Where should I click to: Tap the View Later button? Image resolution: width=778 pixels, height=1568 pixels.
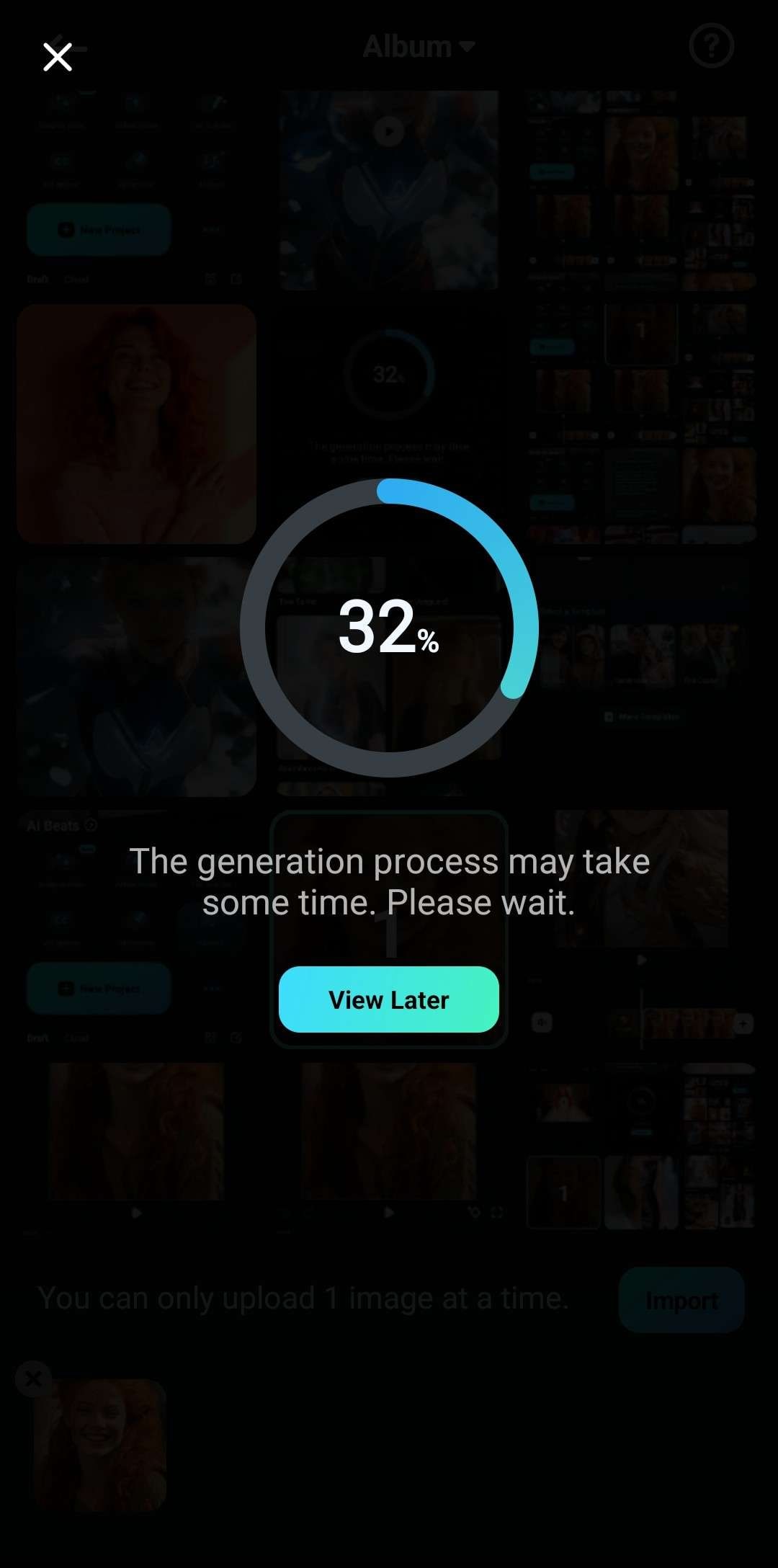pyautogui.click(x=389, y=999)
